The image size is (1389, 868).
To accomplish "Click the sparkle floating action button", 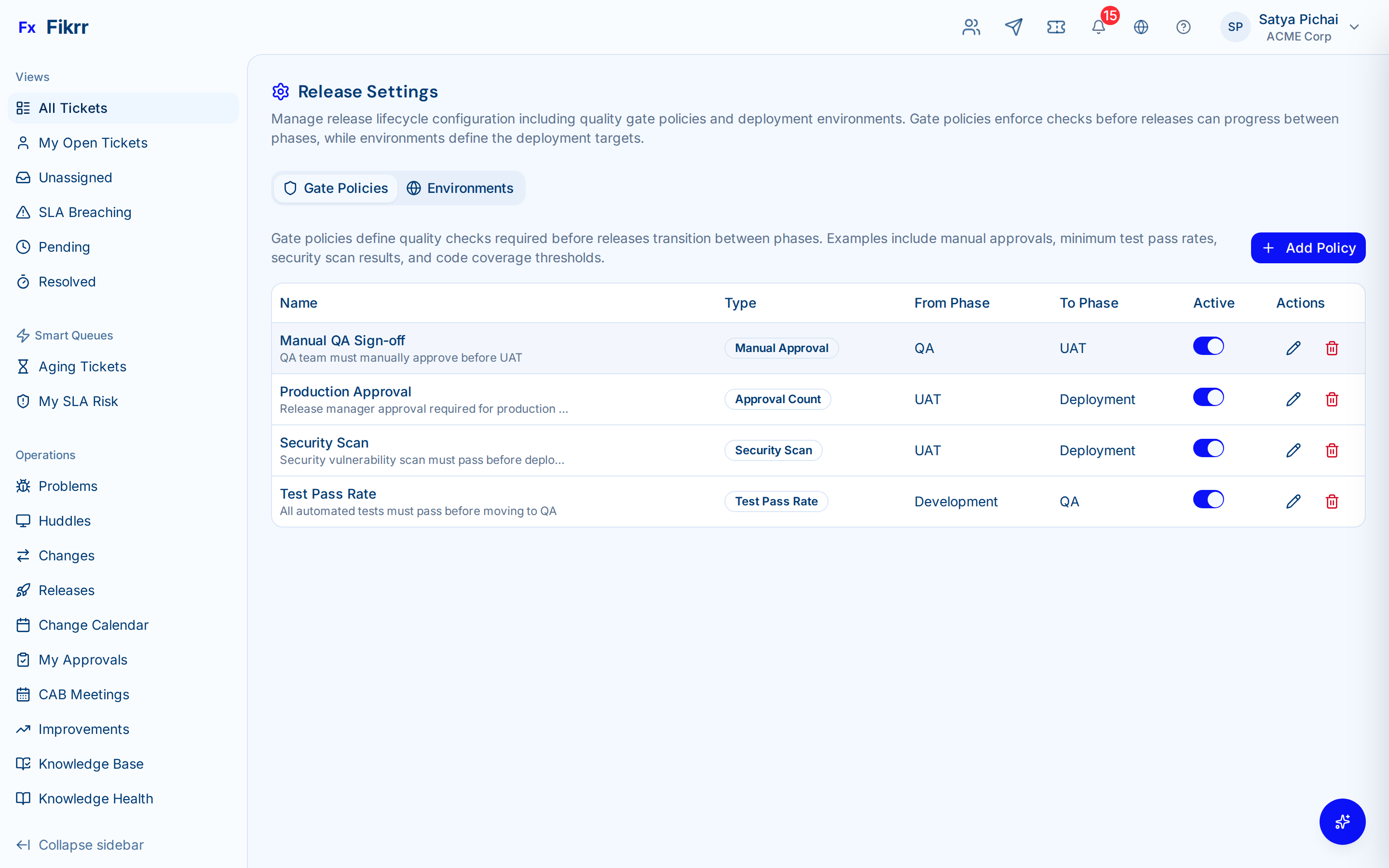I will 1343,822.
